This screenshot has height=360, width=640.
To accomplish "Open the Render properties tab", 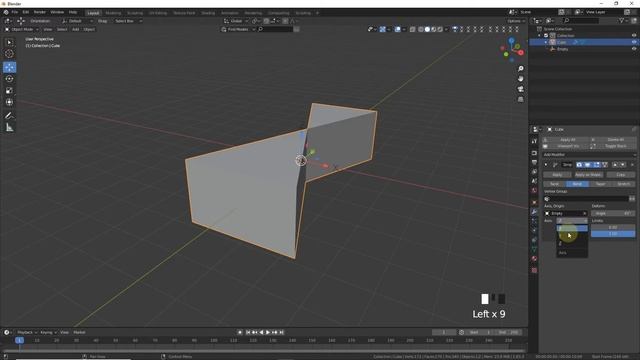I will point(534,153).
